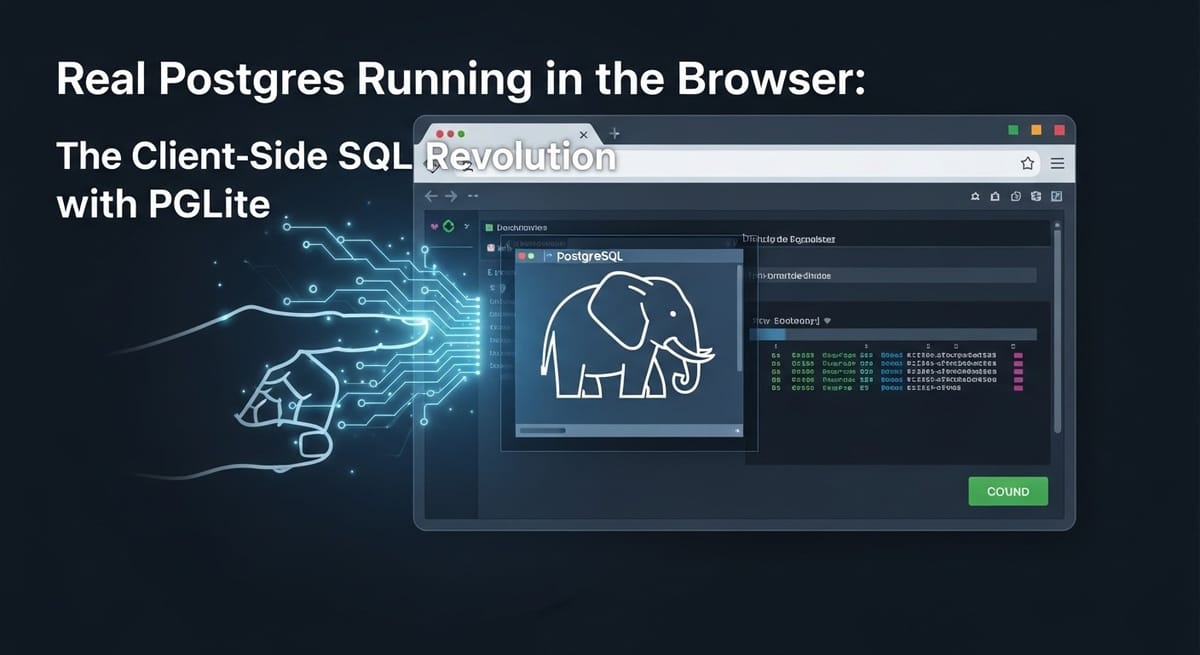Open the Eootoonyj dropdown arrow
Screen dimensions: 1200x655
pos(827,321)
